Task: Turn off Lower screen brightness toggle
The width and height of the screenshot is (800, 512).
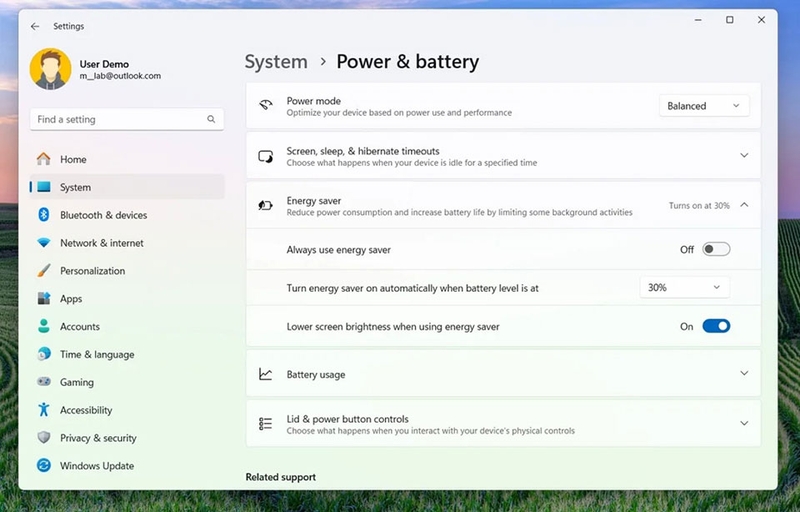Action: pos(716,326)
